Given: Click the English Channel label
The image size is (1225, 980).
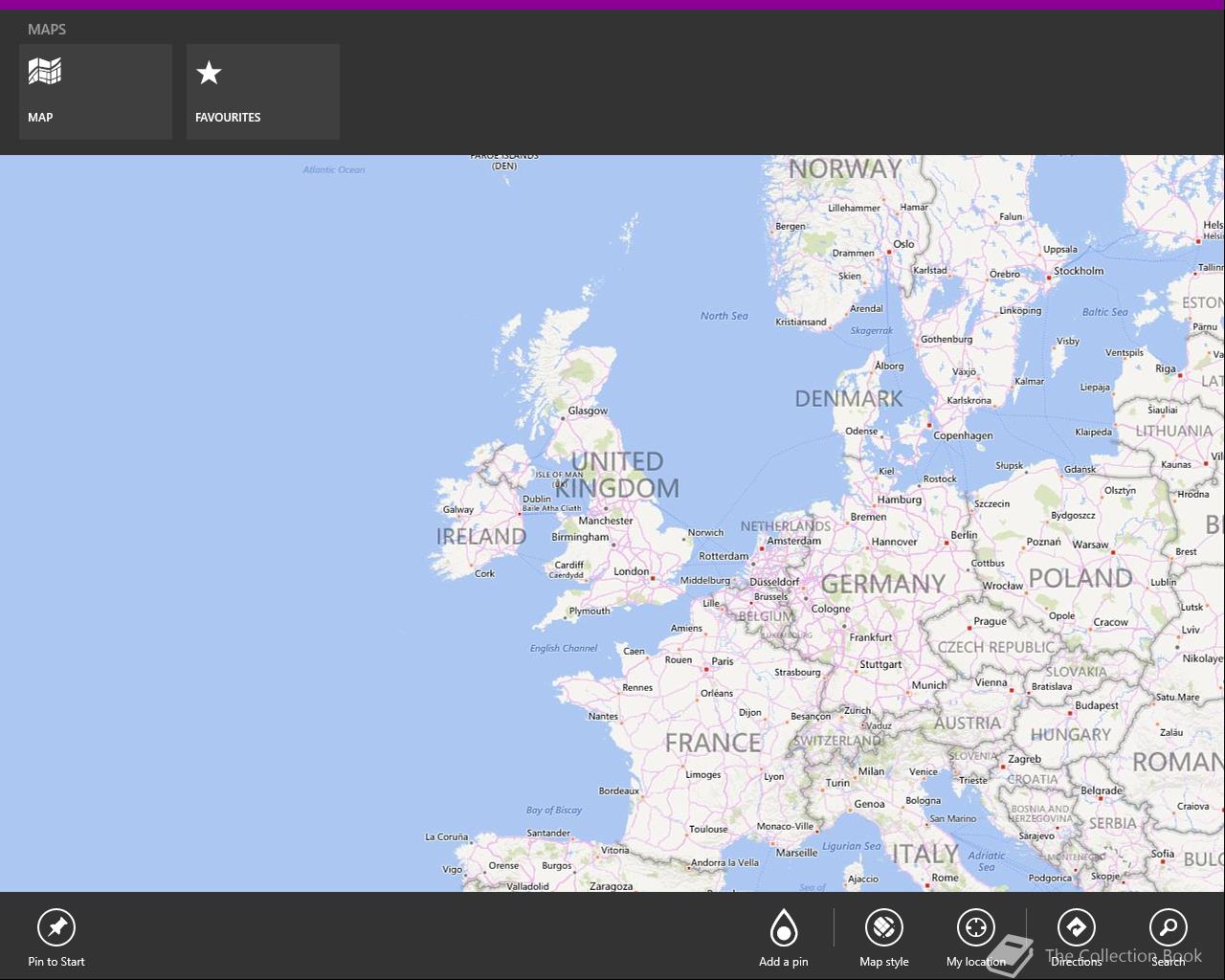Looking at the screenshot, I should 564,648.
